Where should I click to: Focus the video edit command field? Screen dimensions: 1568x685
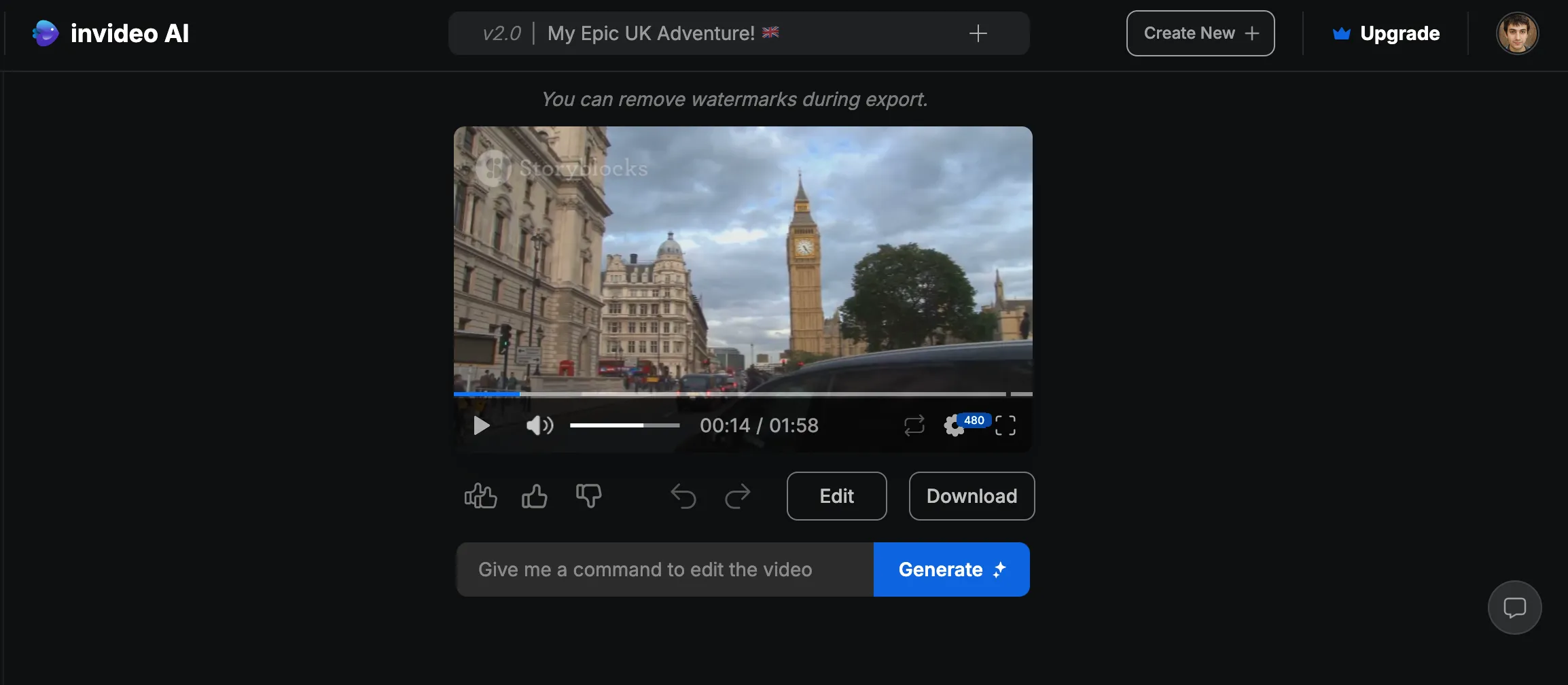pyautogui.click(x=664, y=569)
